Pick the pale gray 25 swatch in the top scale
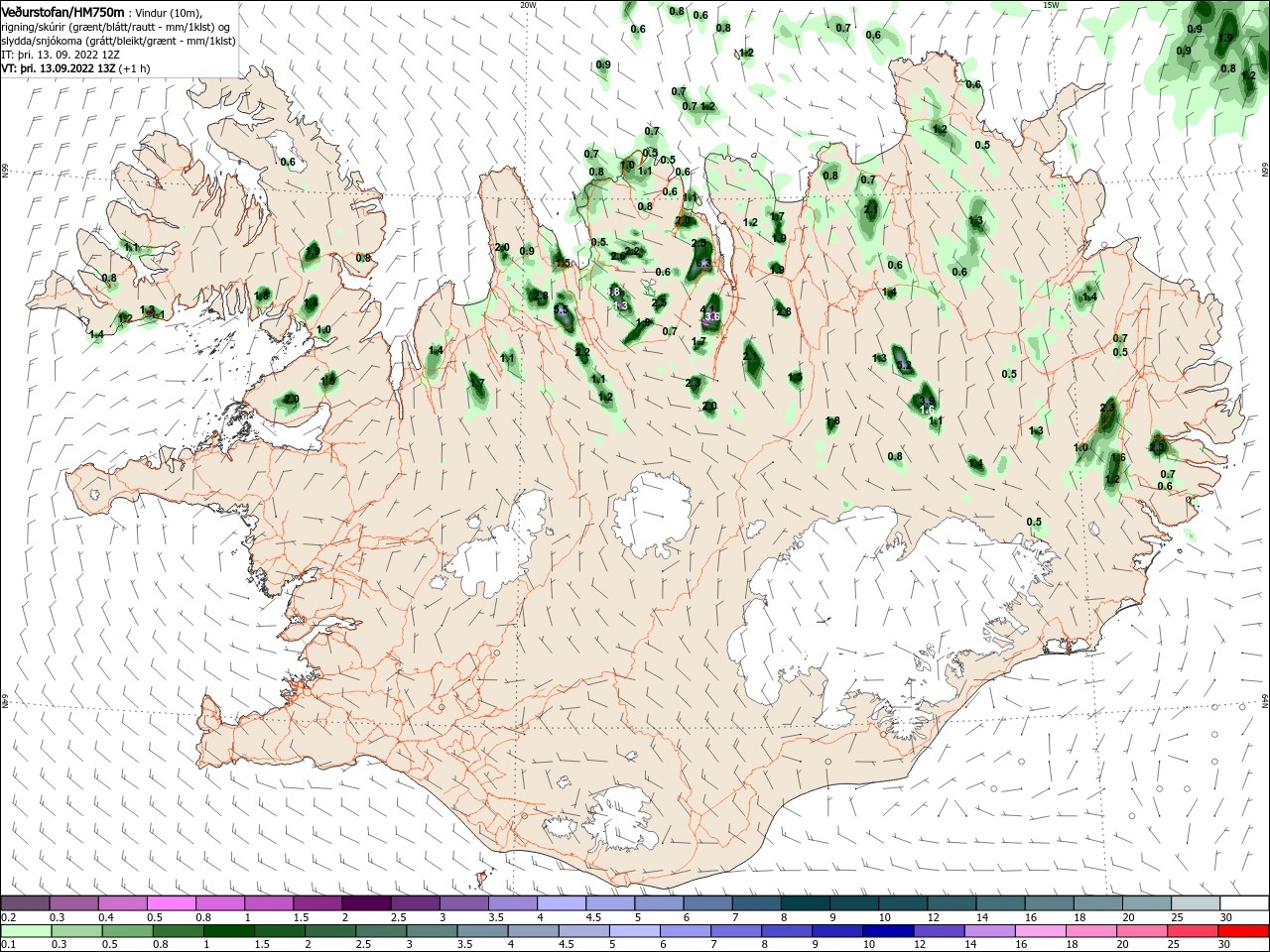 click(1197, 902)
